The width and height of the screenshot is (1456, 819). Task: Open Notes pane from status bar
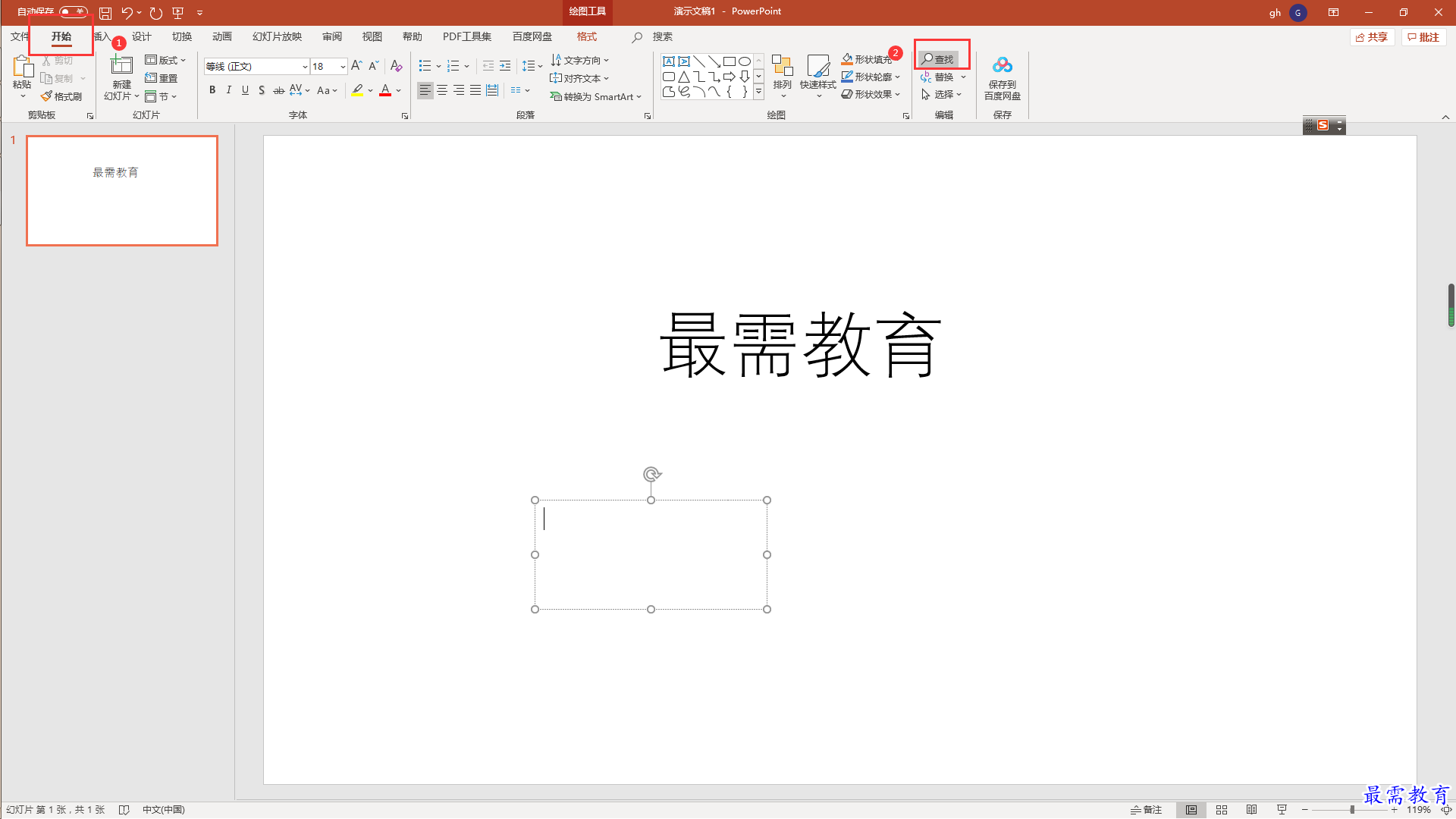(1146, 810)
